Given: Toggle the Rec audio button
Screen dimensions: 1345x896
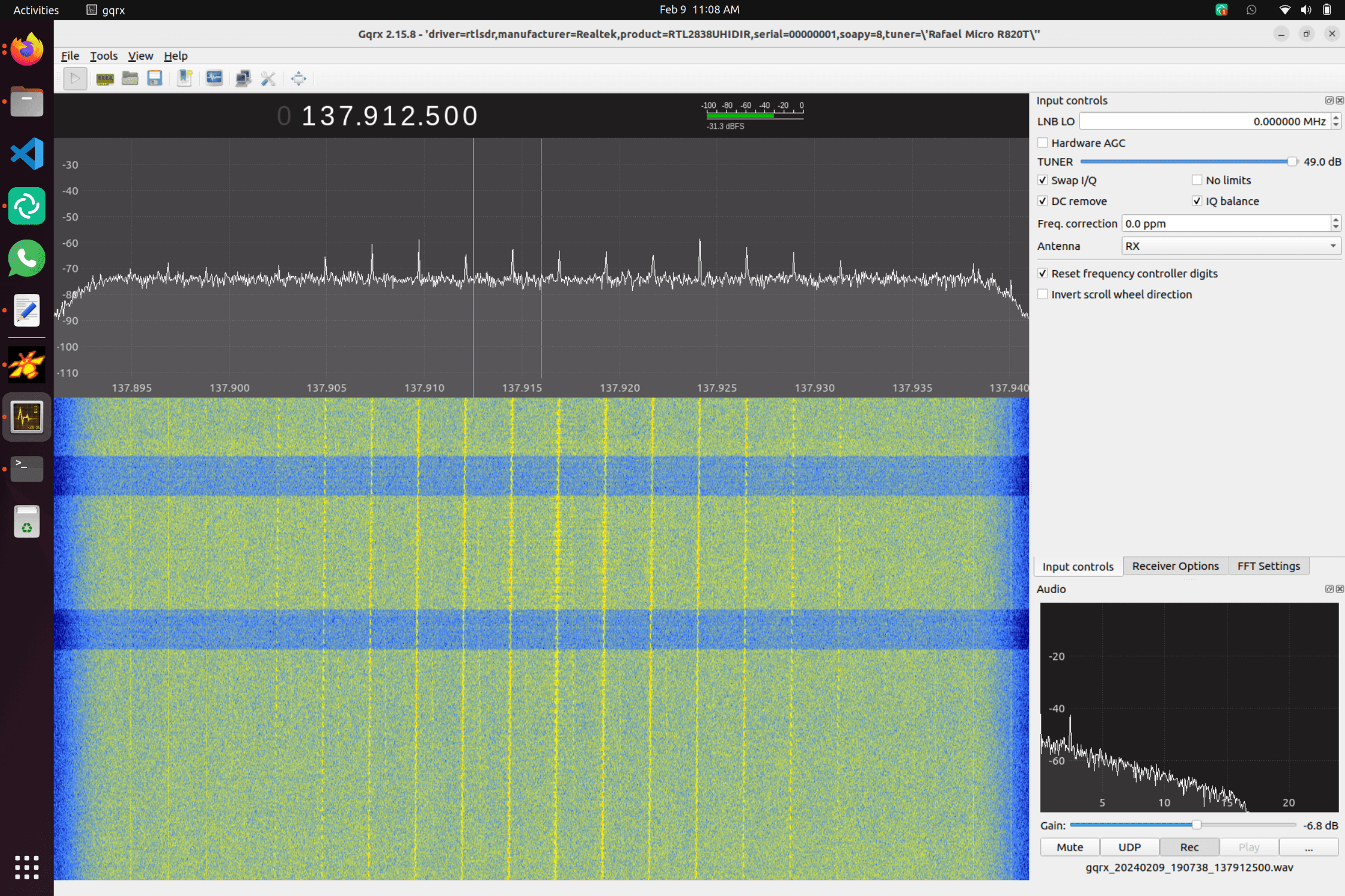Looking at the screenshot, I should [x=1189, y=847].
